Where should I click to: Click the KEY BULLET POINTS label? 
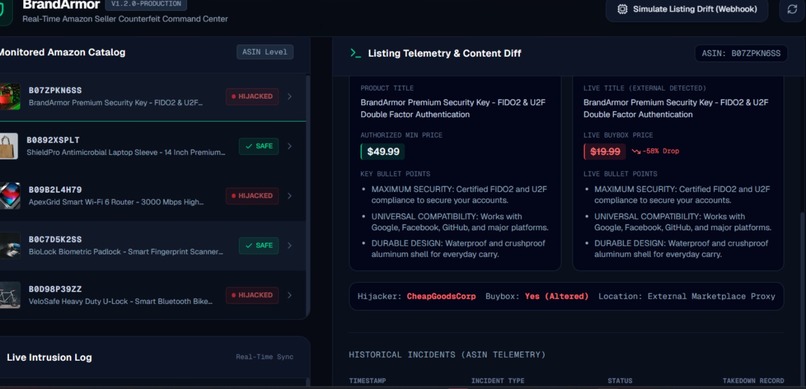[395, 174]
